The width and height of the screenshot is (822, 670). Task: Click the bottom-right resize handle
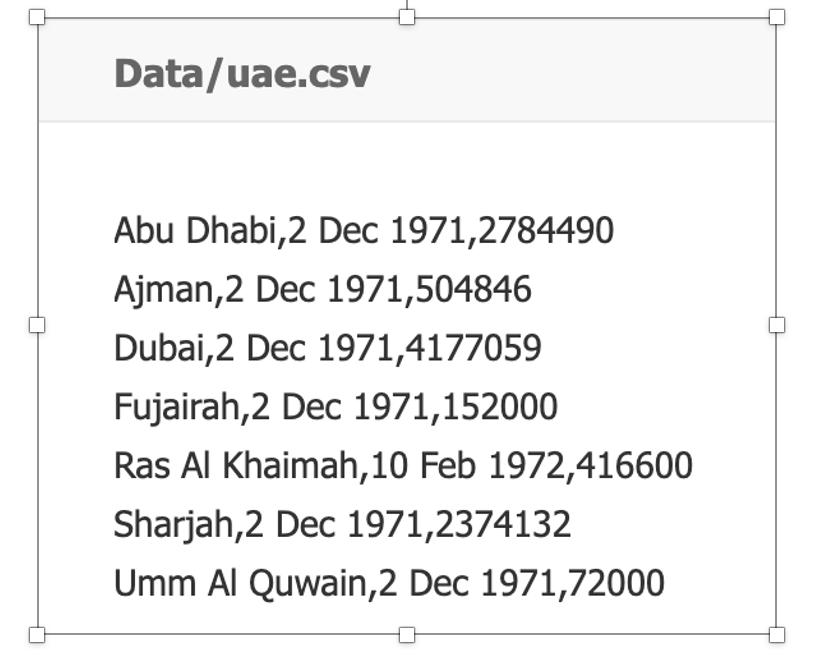(x=777, y=634)
